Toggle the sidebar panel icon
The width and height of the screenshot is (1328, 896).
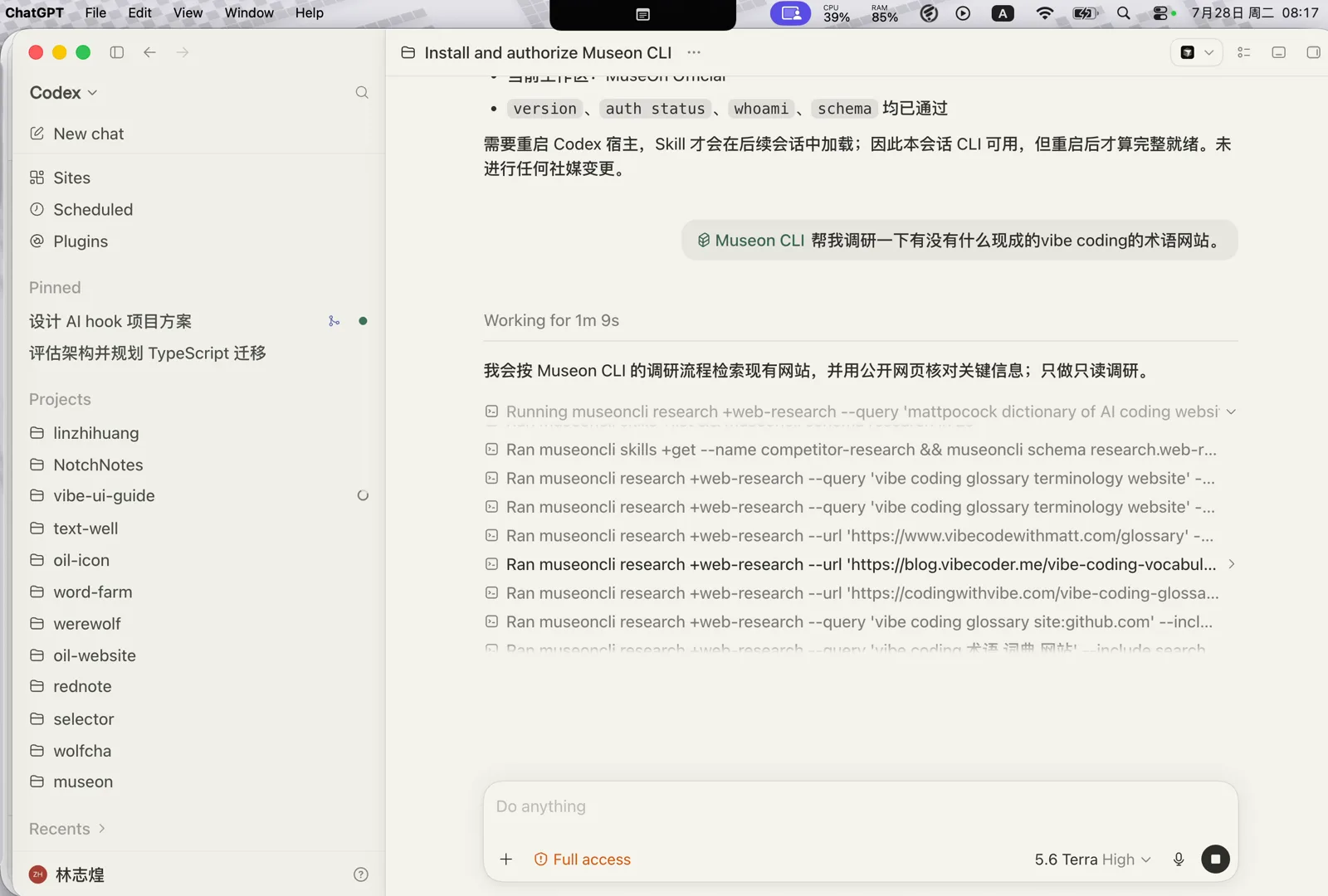click(117, 52)
